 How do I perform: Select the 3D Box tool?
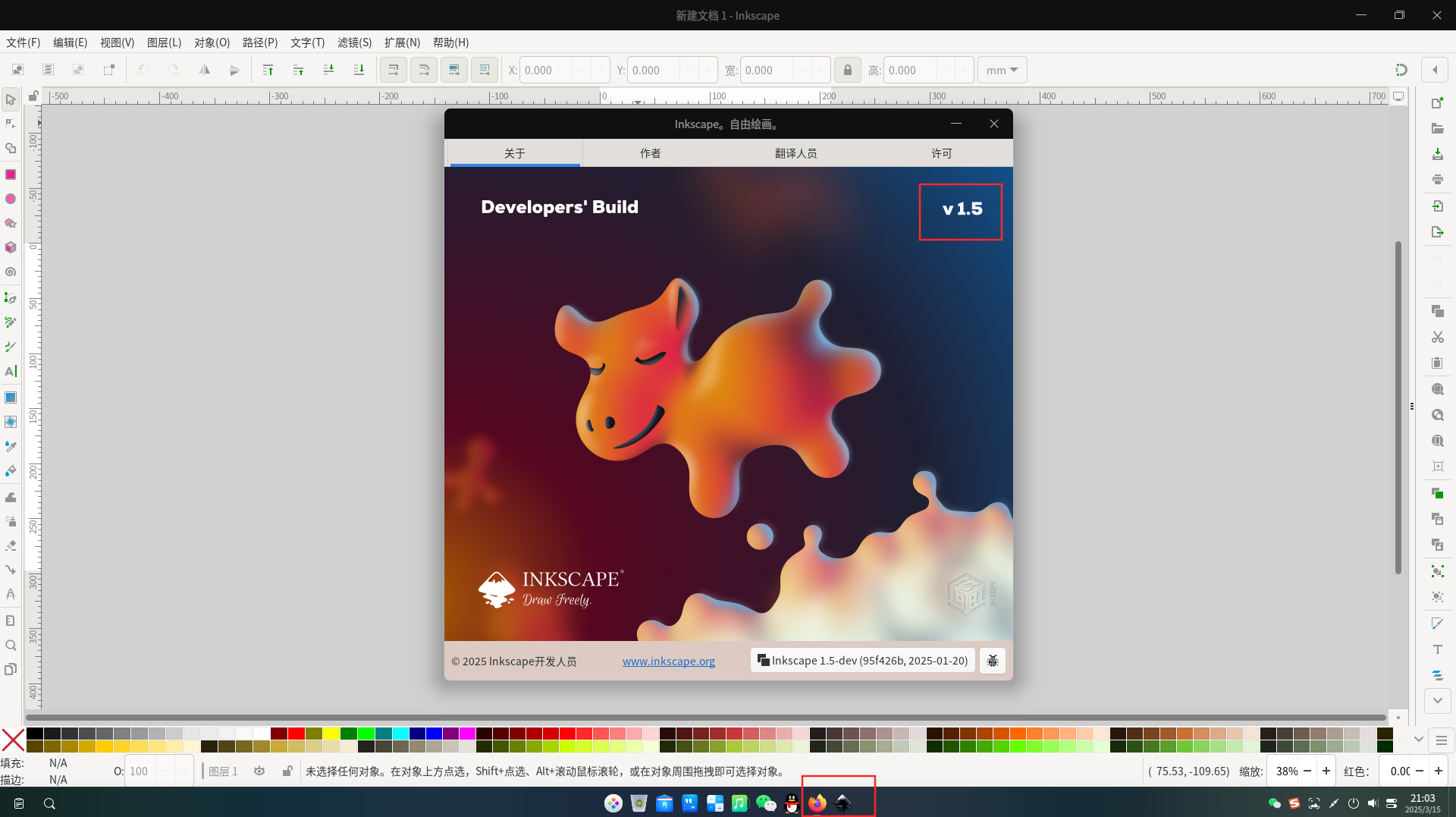(11, 247)
